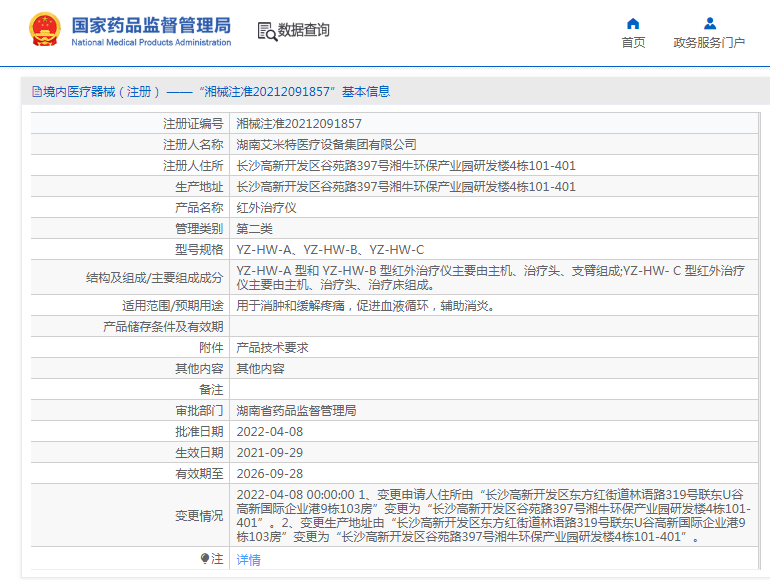Select product name 红外治疗仪

pos(267,208)
